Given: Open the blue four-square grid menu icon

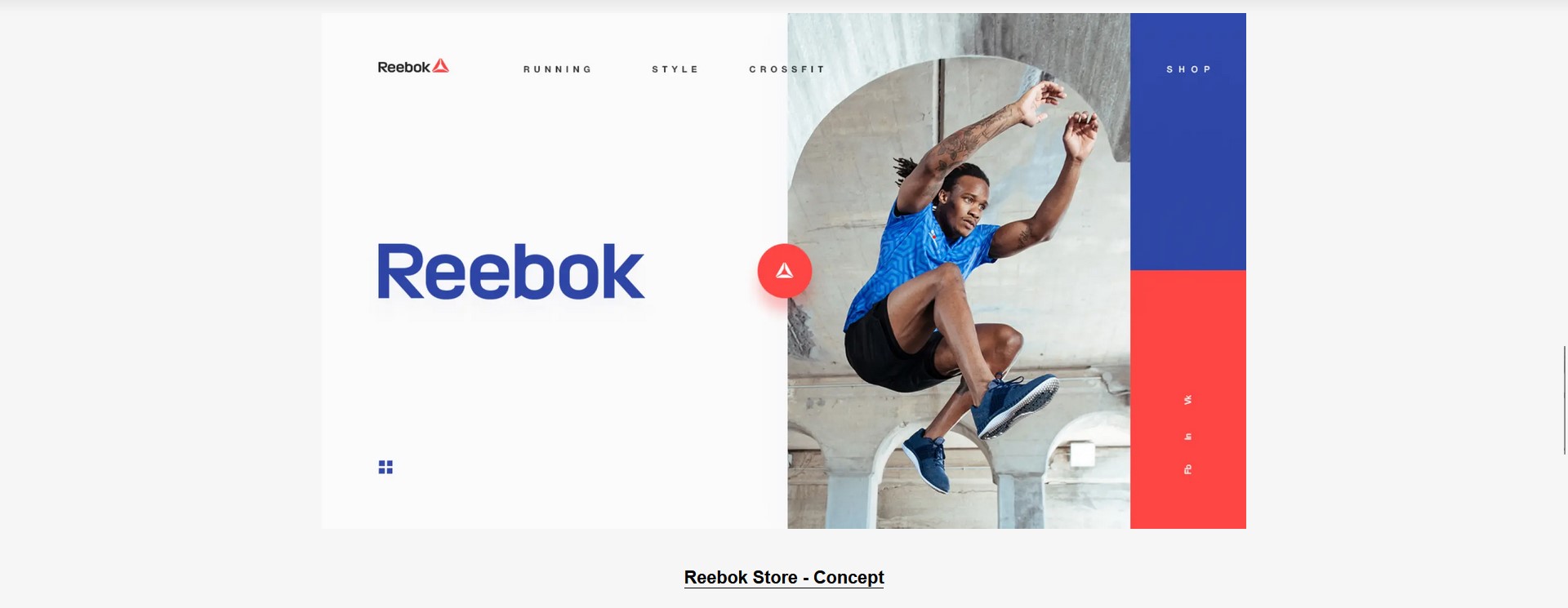Looking at the screenshot, I should point(385,467).
